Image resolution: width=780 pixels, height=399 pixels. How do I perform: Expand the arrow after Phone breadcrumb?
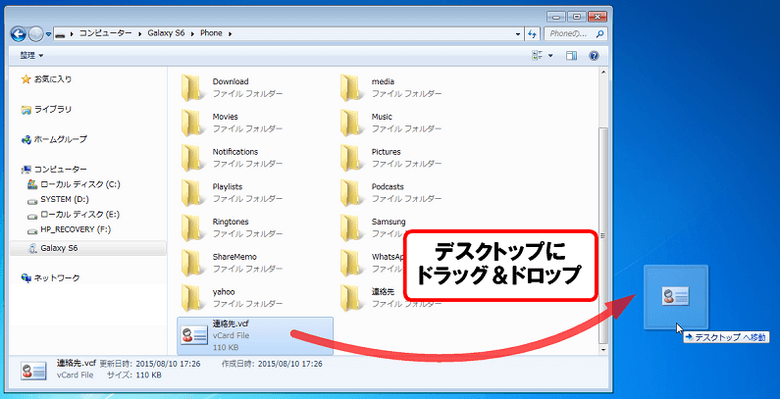click(229, 34)
